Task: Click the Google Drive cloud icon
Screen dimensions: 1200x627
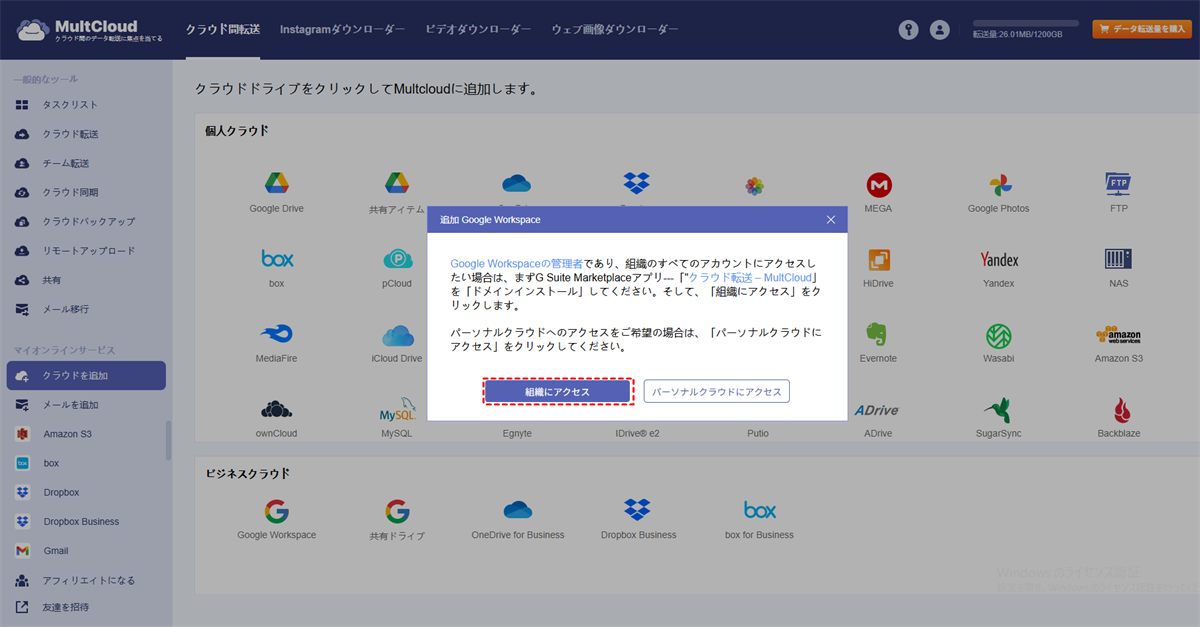Action: (x=277, y=184)
